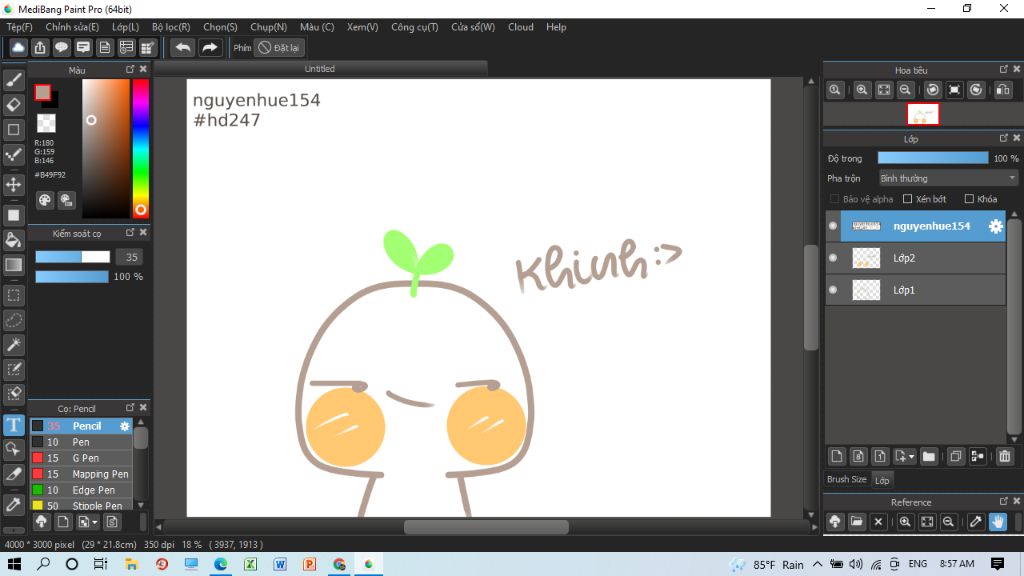Open the color palette icon
This screenshot has width=1024, height=576.
coord(44,200)
